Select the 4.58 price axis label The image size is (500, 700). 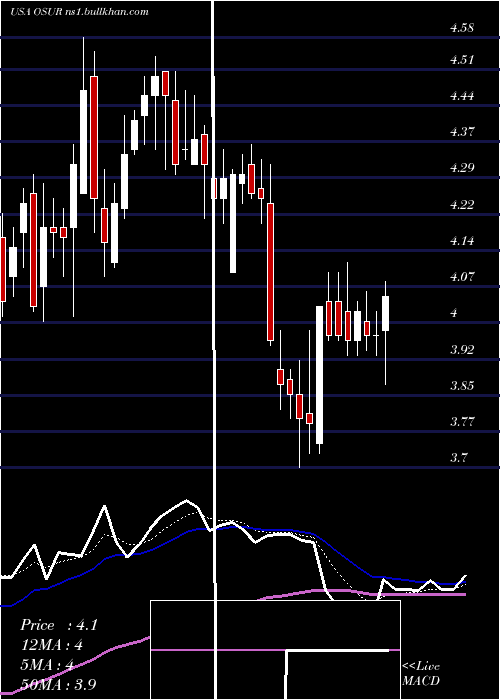462,28
